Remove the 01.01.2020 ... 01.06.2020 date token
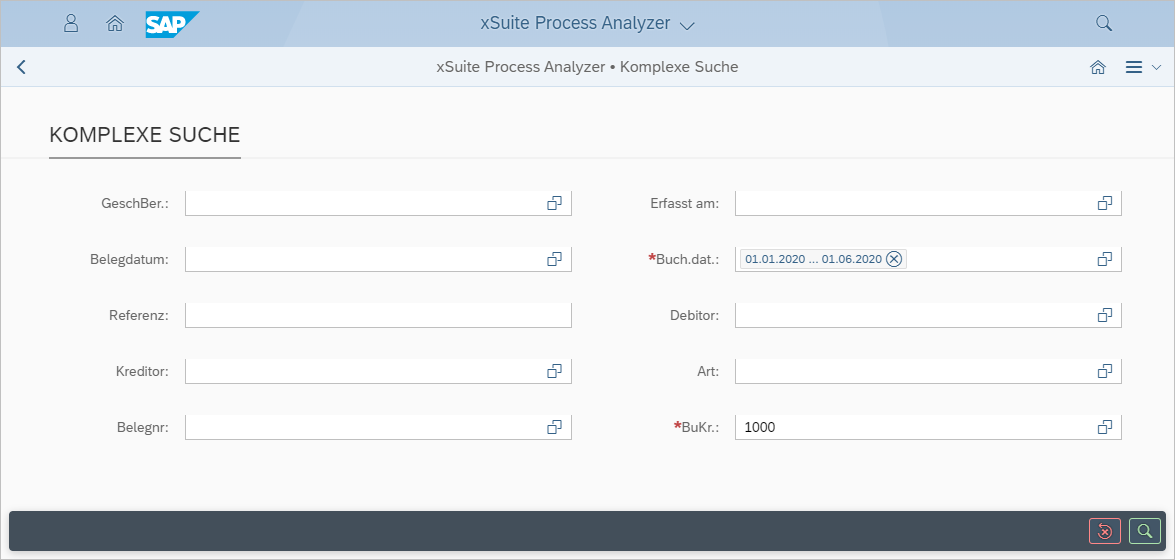Screen dimensions: 1175x560 (x=894, y=259)
